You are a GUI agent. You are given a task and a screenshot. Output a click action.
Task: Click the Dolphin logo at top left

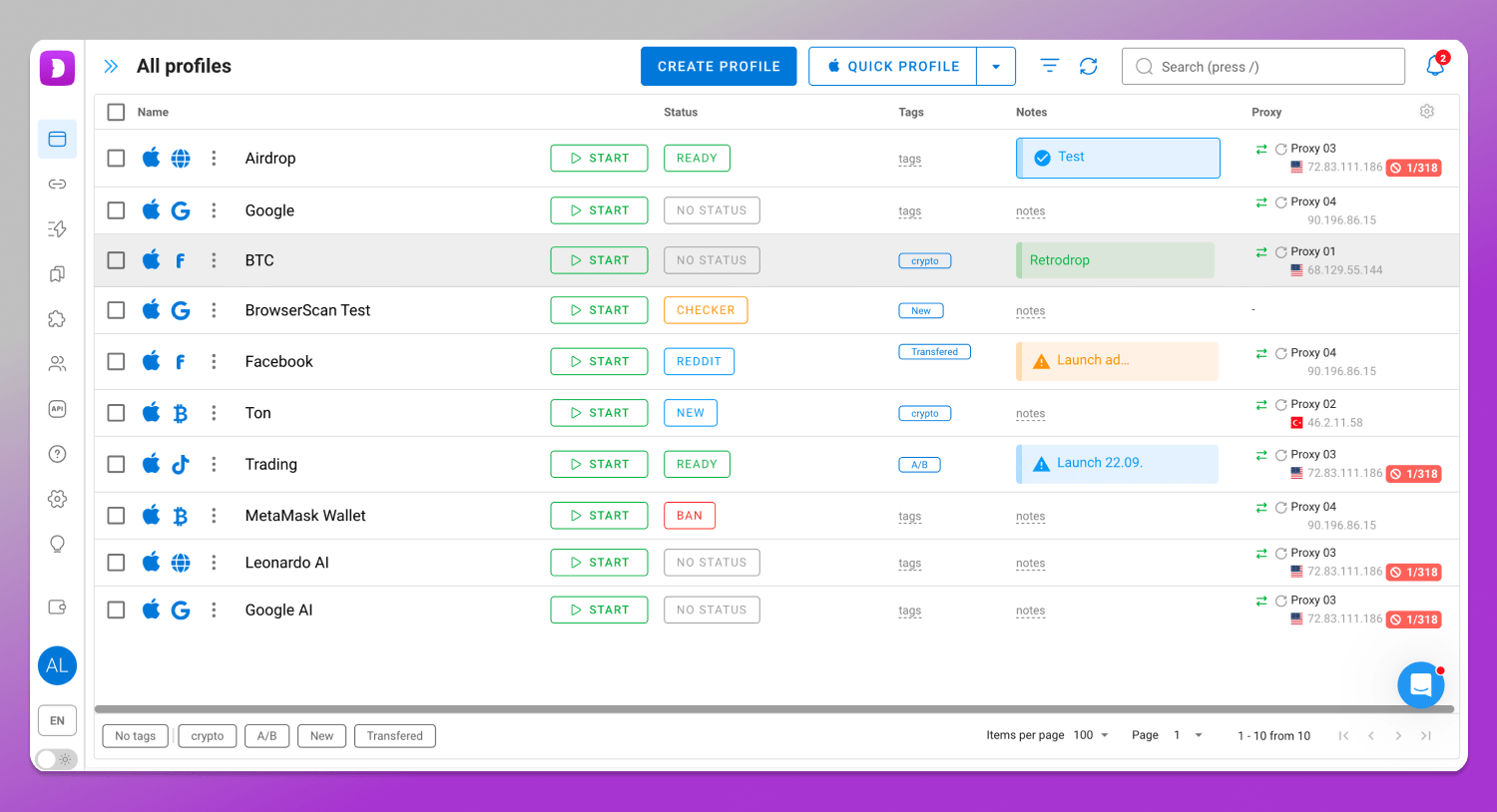(57, 68)
